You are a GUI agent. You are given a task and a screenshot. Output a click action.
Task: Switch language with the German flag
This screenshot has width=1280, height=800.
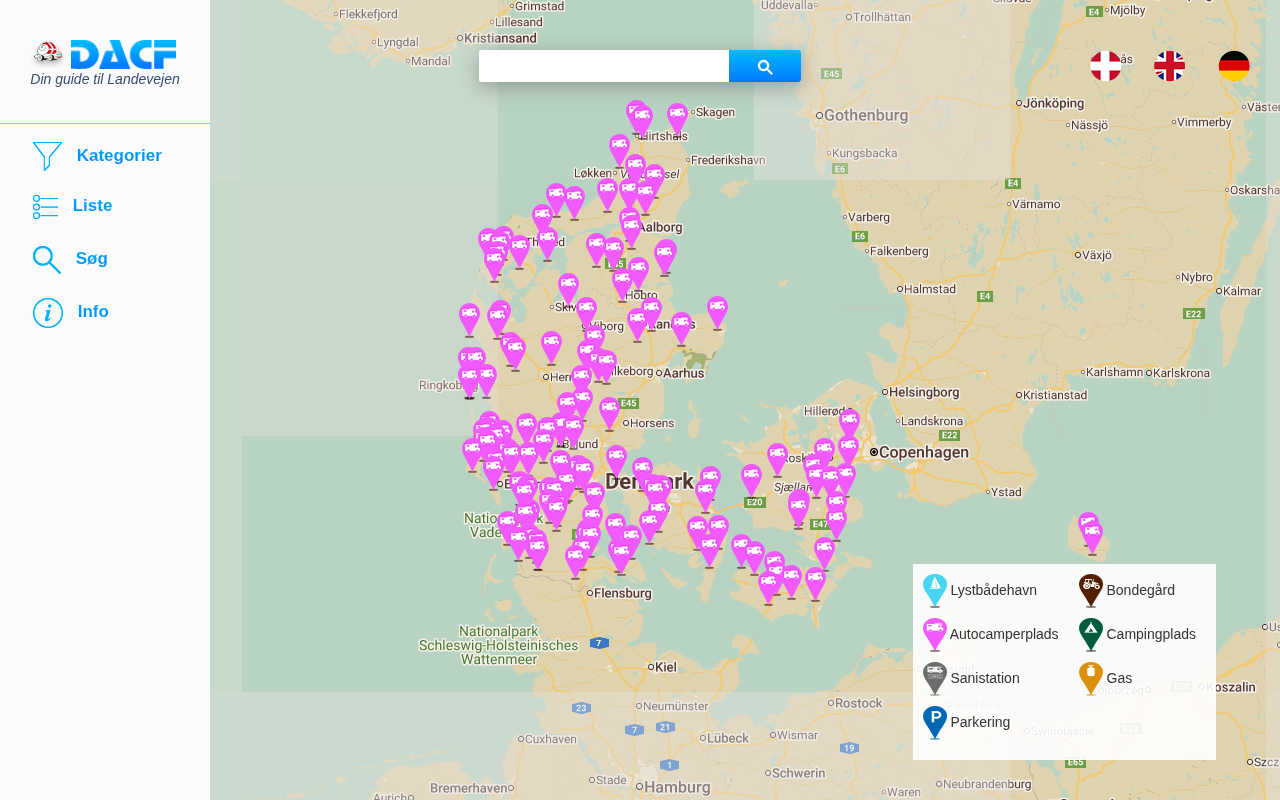1234,66
